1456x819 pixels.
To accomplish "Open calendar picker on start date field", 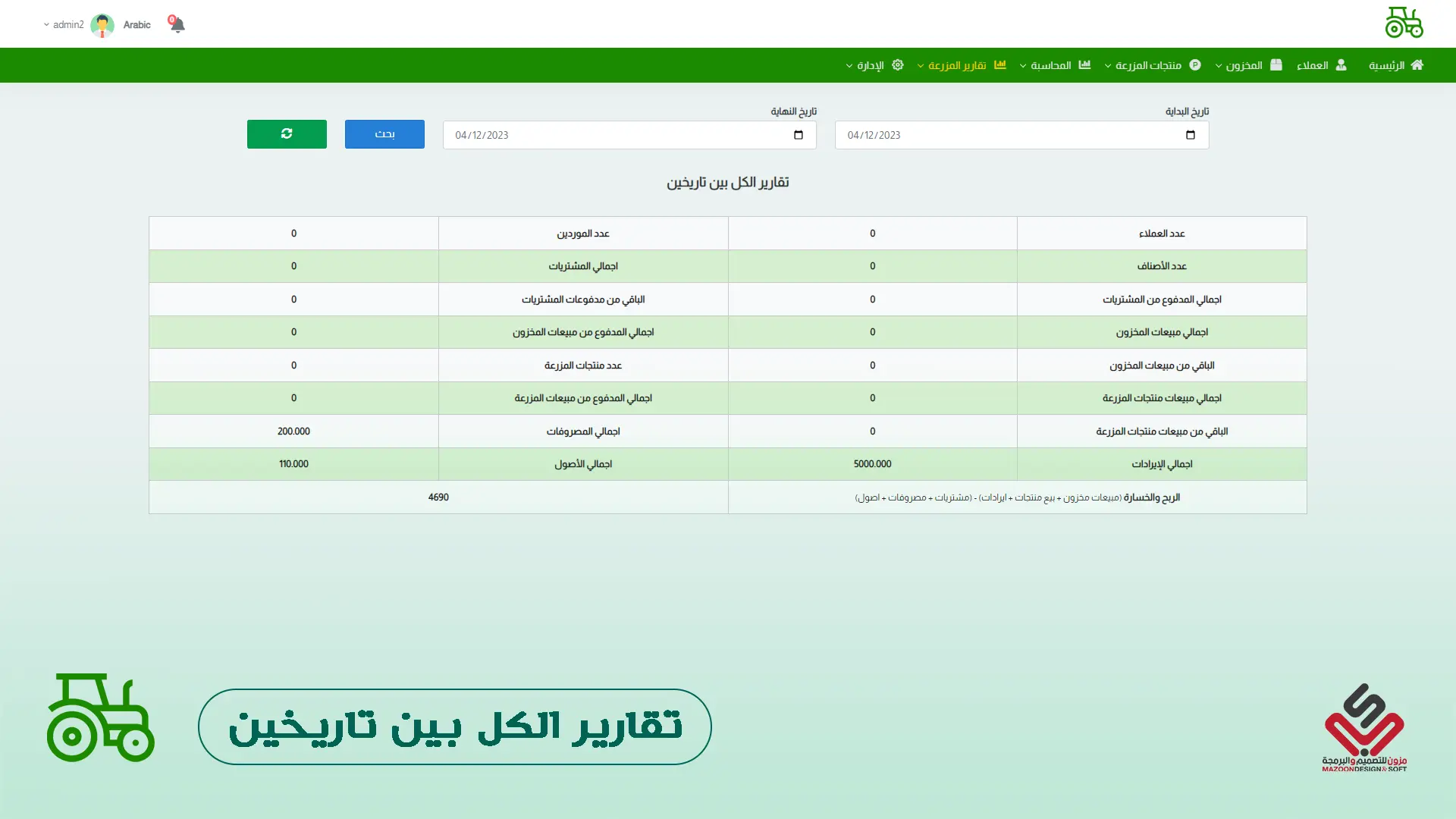I will click(x=1190, y=135).
